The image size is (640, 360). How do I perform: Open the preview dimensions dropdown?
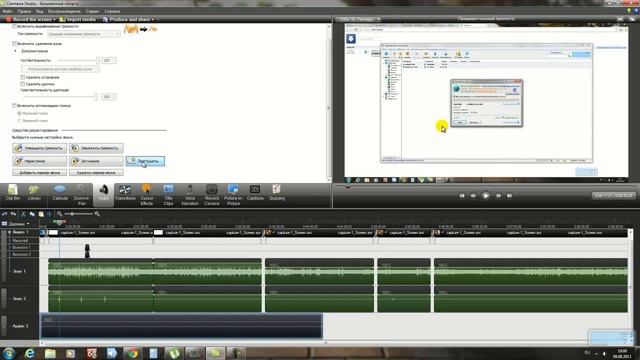tap(358, 19)
